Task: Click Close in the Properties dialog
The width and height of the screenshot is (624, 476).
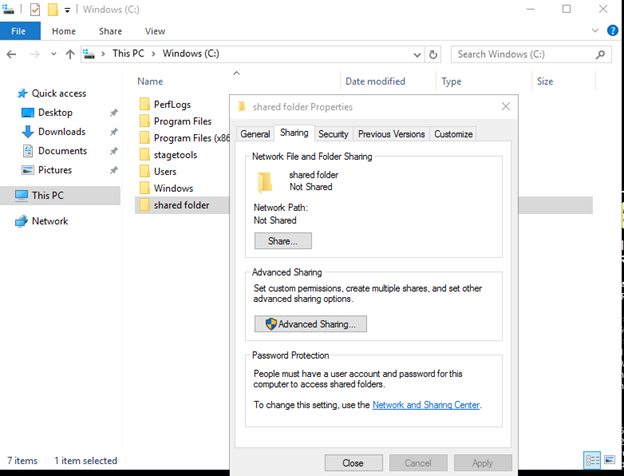Action: pos(353,463)
